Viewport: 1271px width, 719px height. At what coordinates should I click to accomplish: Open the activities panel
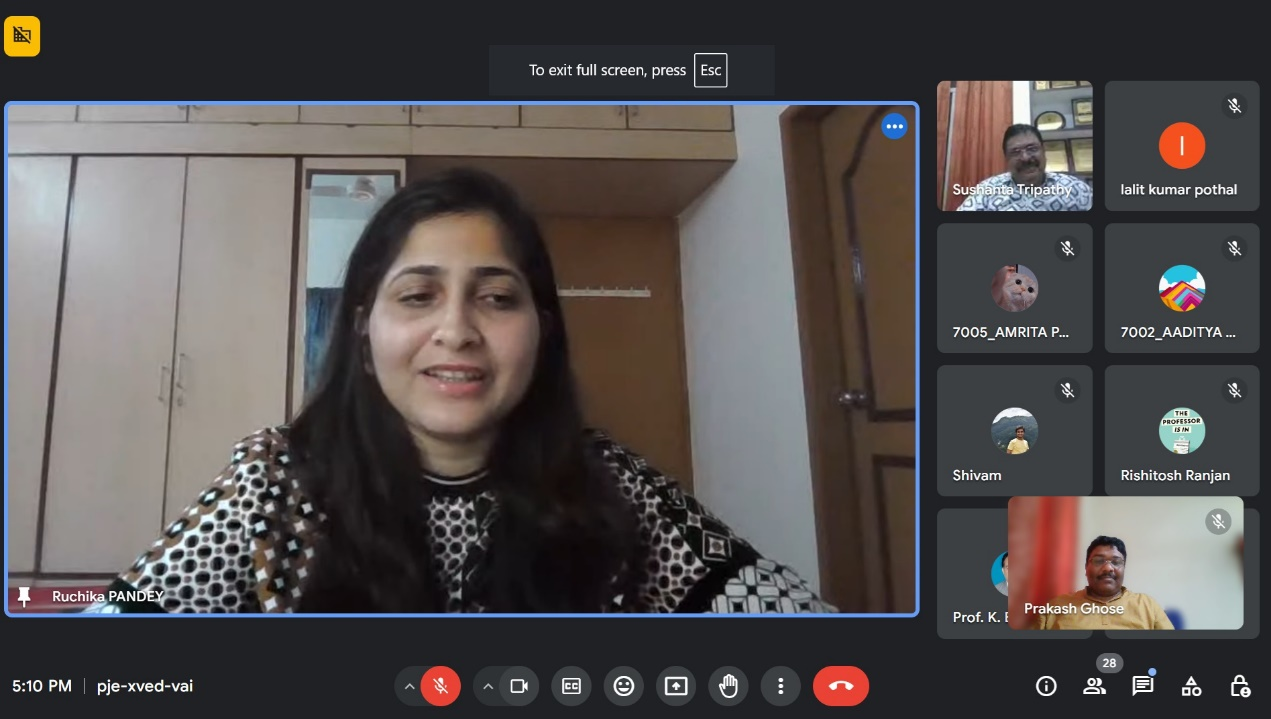pos(1191,686)
